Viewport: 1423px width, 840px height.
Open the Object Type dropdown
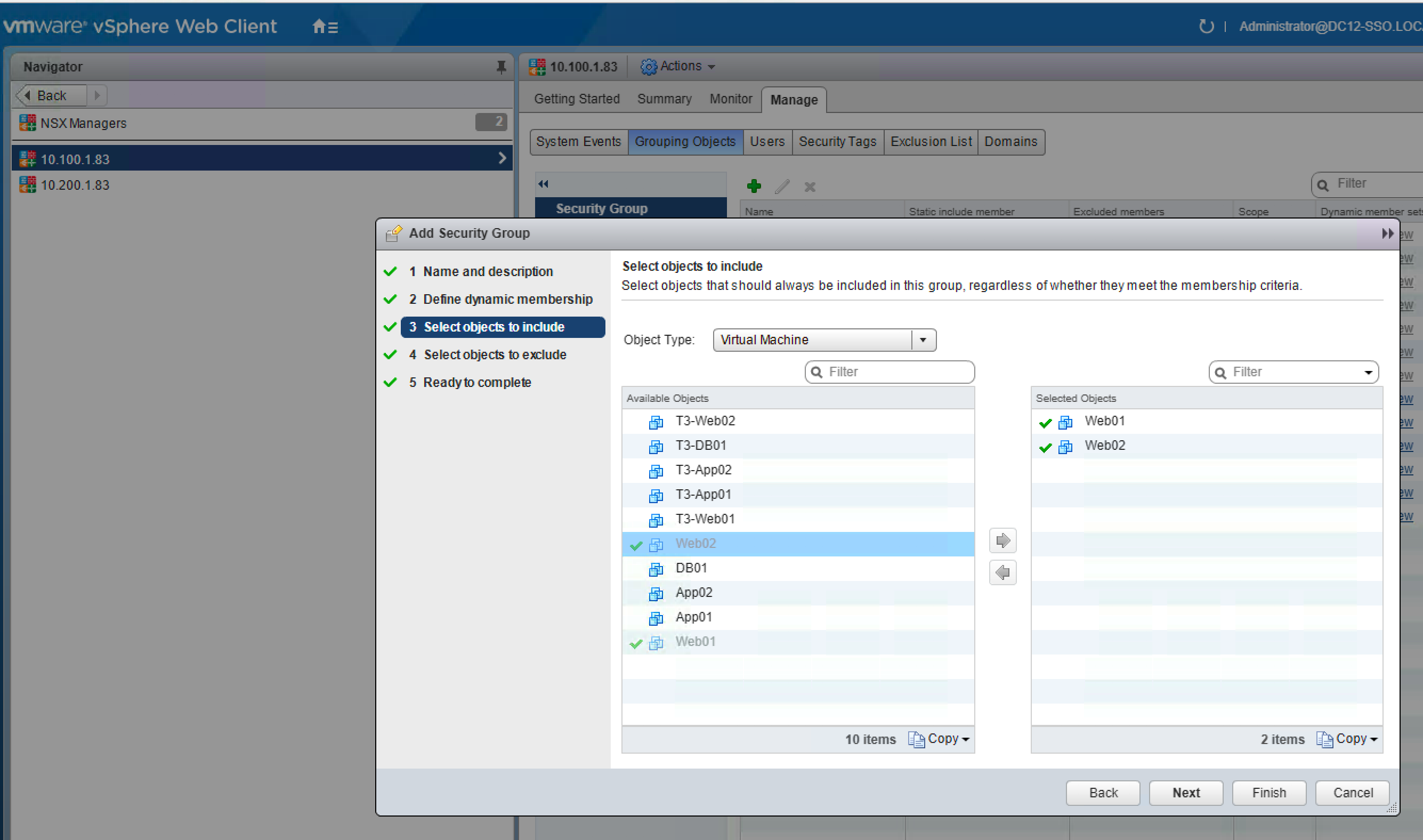pos(923,340)
